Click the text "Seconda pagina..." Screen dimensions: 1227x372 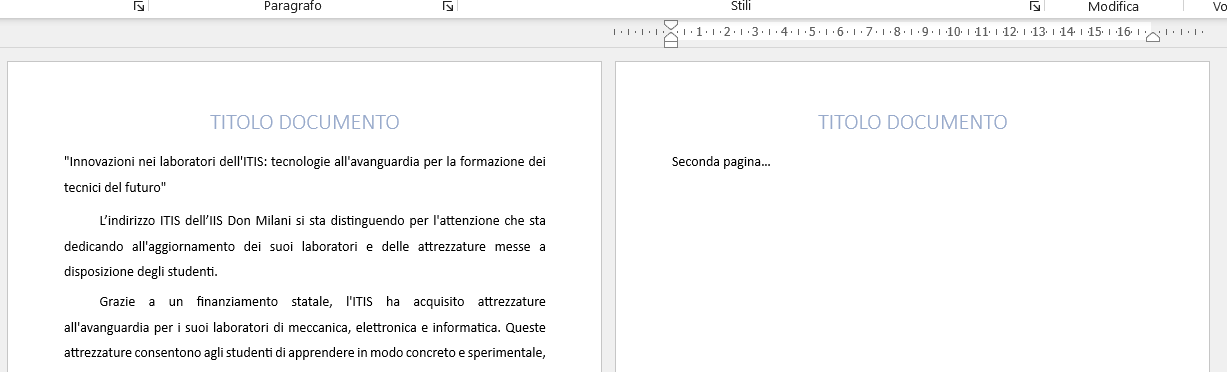[721, 161]
